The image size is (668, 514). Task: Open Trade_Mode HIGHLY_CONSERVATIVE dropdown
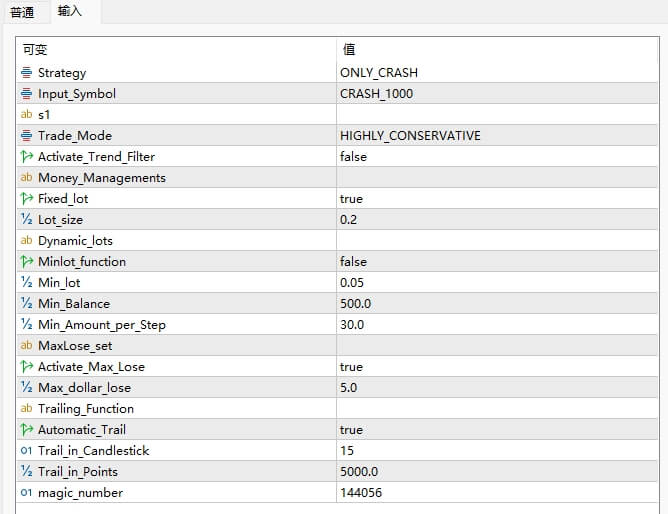(x=410, y=136)
